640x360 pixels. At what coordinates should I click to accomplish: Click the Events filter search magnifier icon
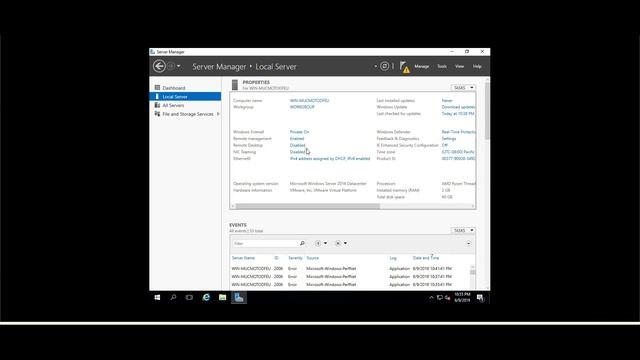coord(302,243)
